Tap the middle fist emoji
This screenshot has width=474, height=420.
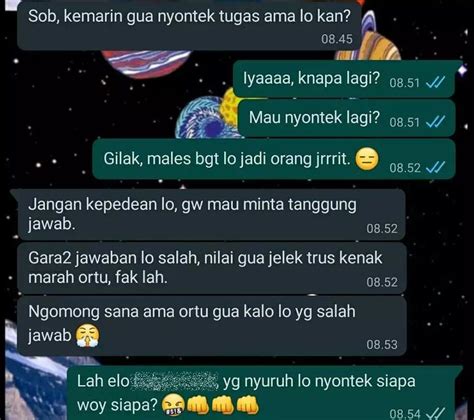223,405
